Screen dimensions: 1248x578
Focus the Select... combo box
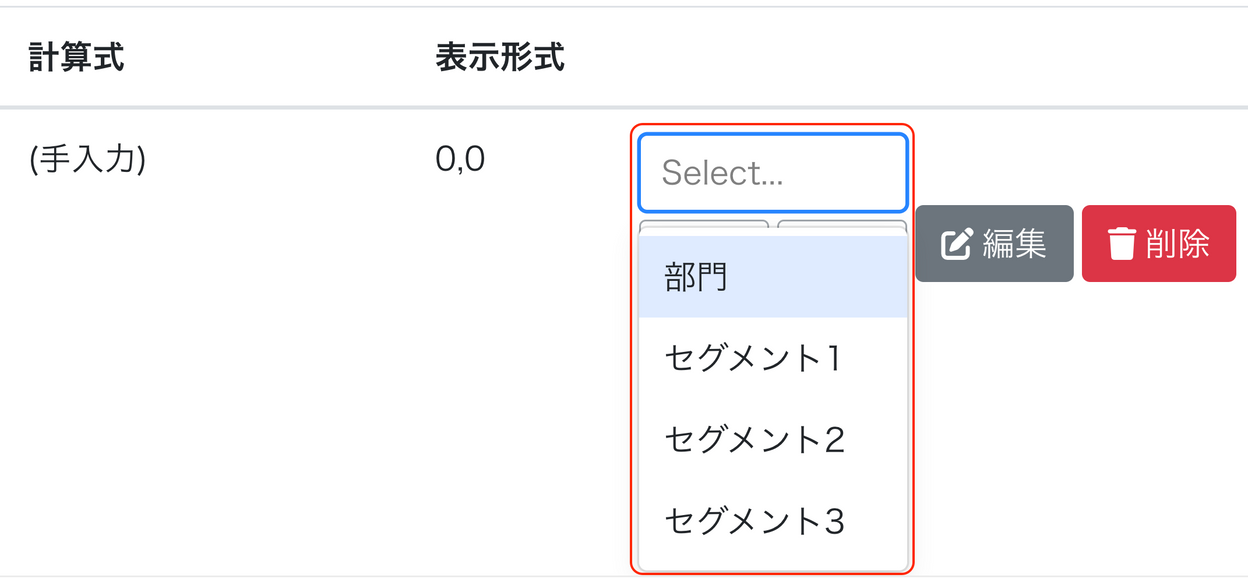[x=773, y=173]
